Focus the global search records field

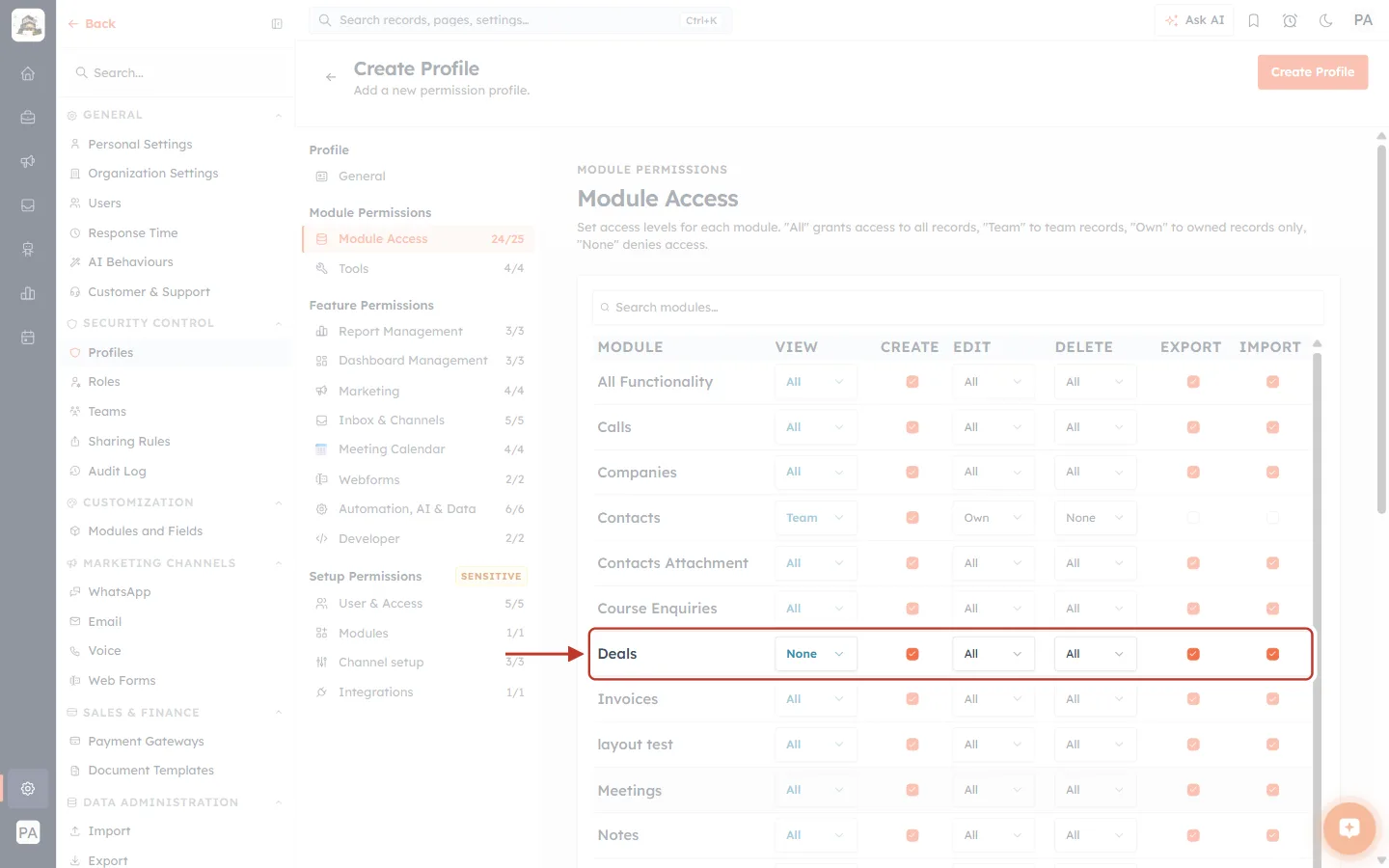520,20
